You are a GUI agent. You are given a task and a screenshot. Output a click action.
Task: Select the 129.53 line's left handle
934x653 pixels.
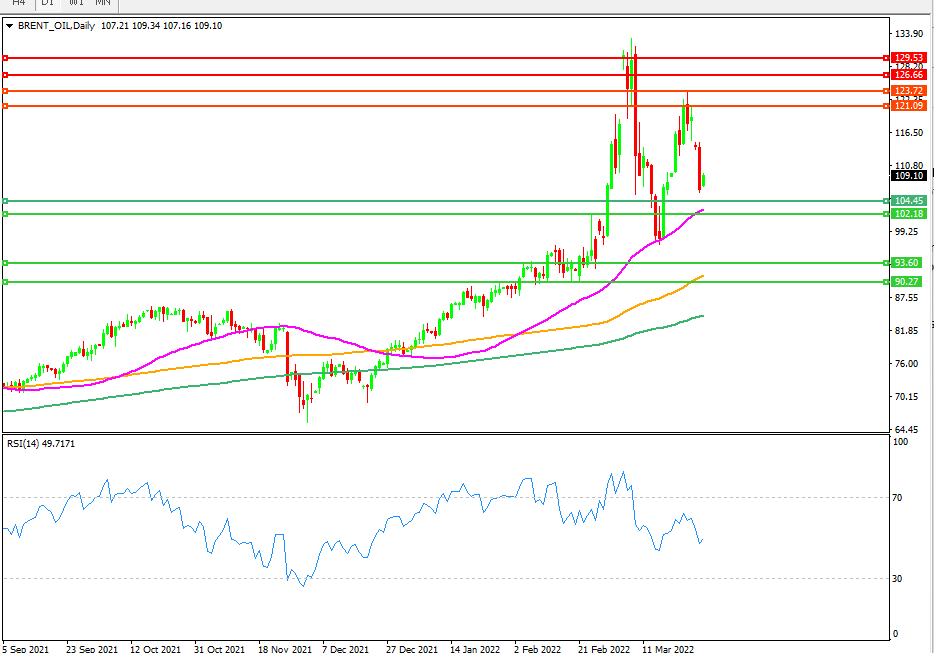pos(5,58)
